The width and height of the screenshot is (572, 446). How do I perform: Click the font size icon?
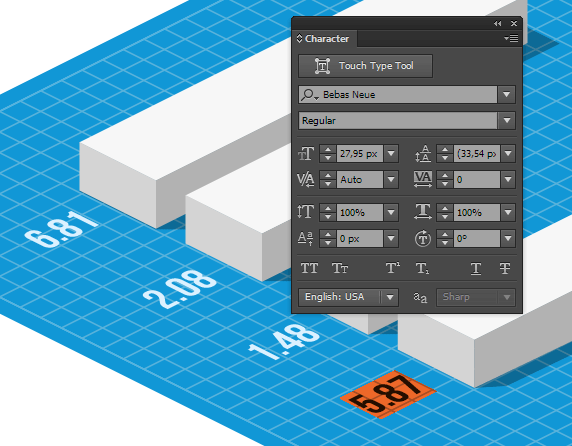click(306, 154)
